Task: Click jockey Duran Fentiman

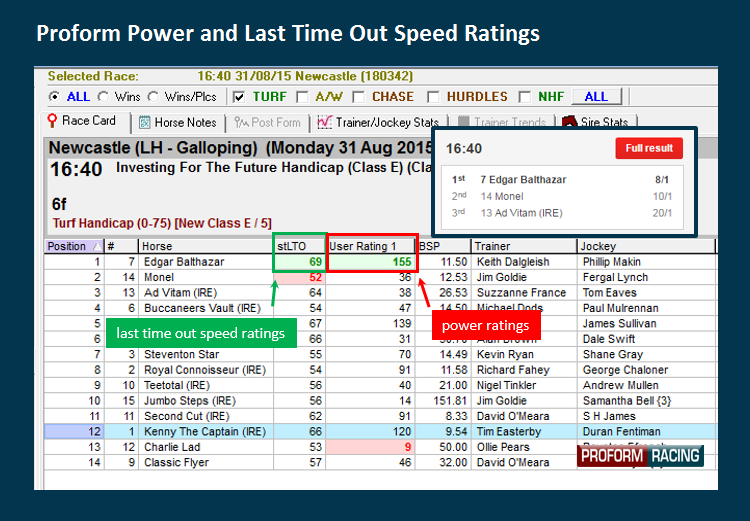Action: 621,432
